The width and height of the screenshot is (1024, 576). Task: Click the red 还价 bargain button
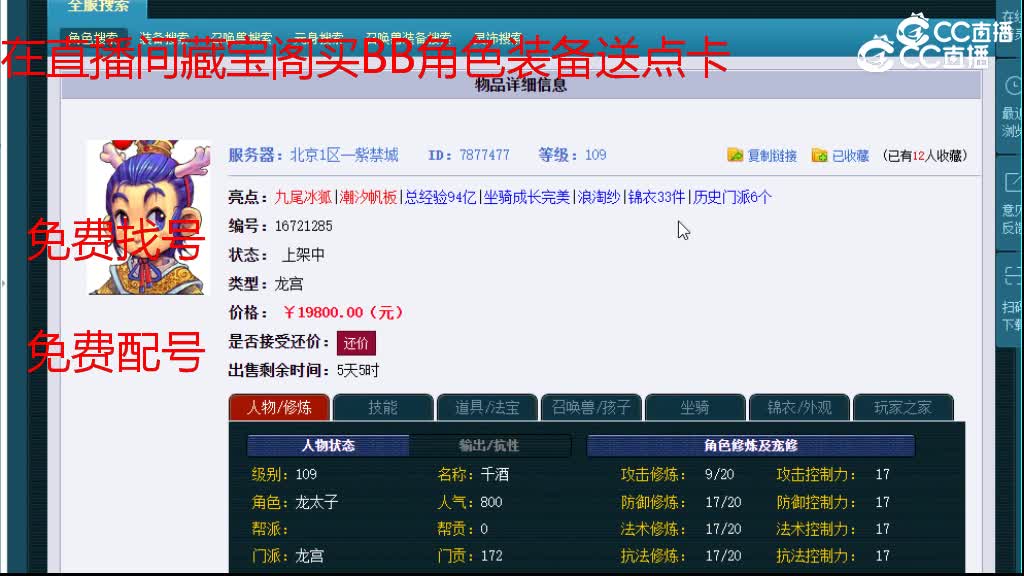tap(357, 342)
